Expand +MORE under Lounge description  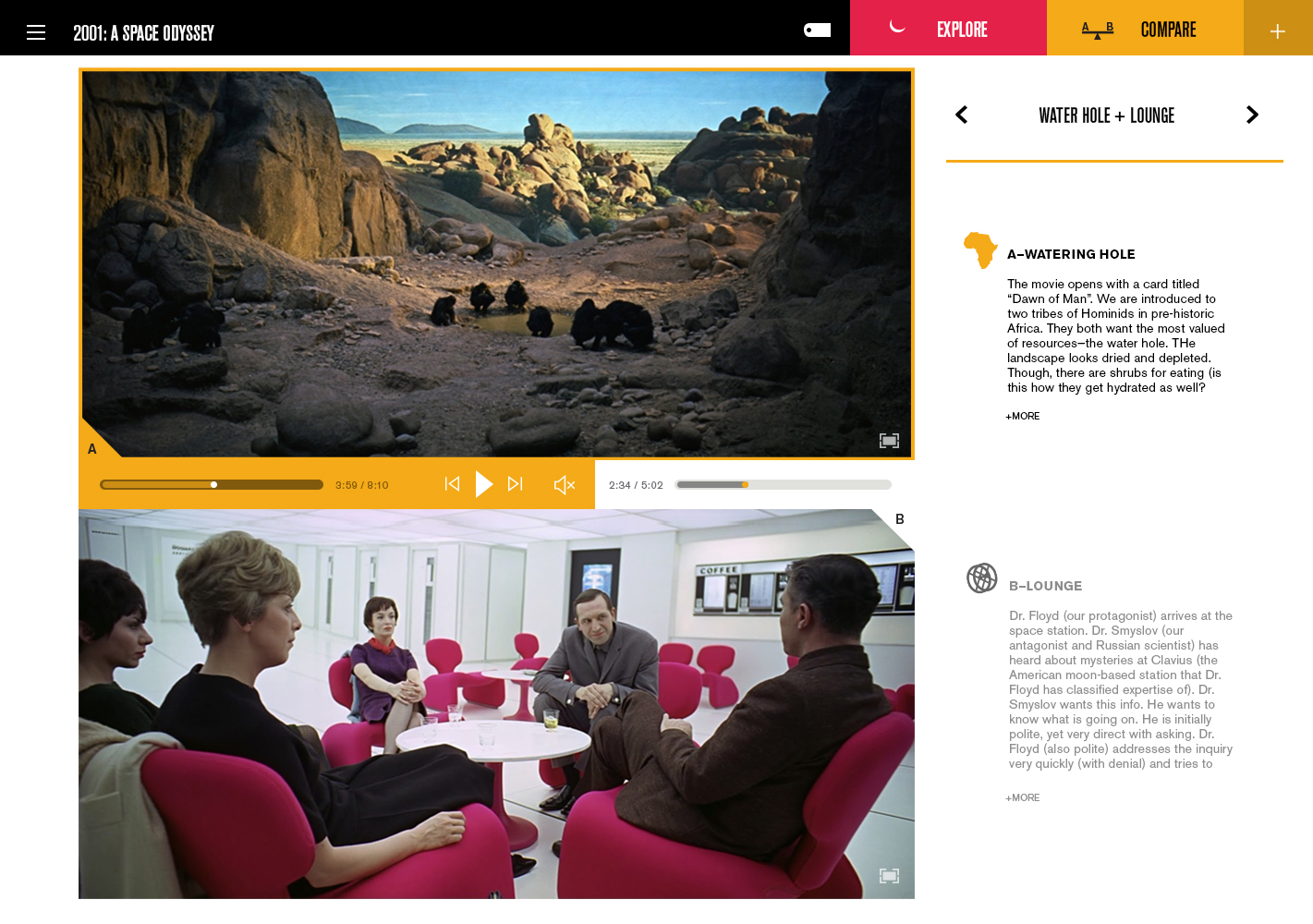1023,797
